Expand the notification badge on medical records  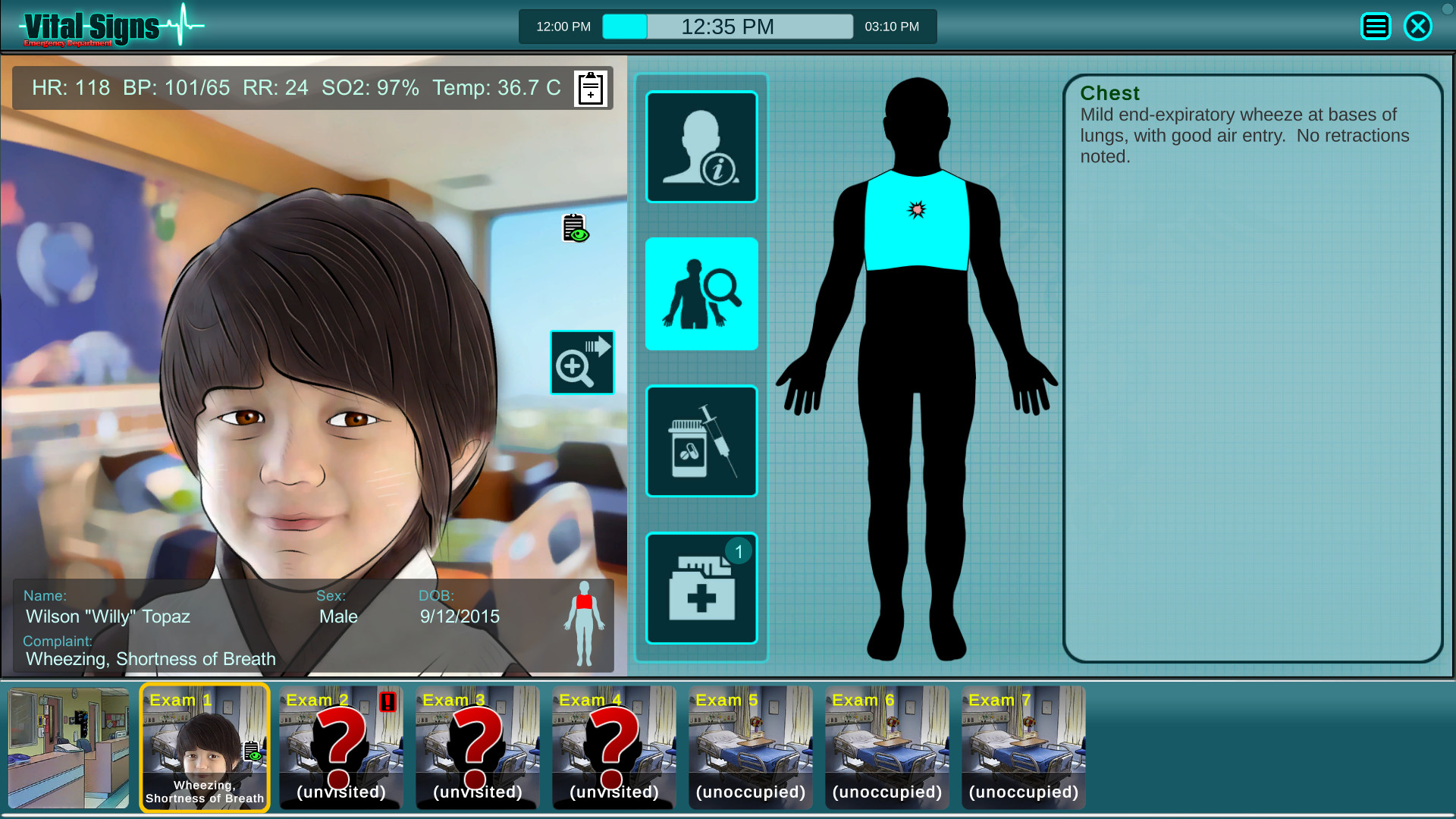click(x=737, y=551)
